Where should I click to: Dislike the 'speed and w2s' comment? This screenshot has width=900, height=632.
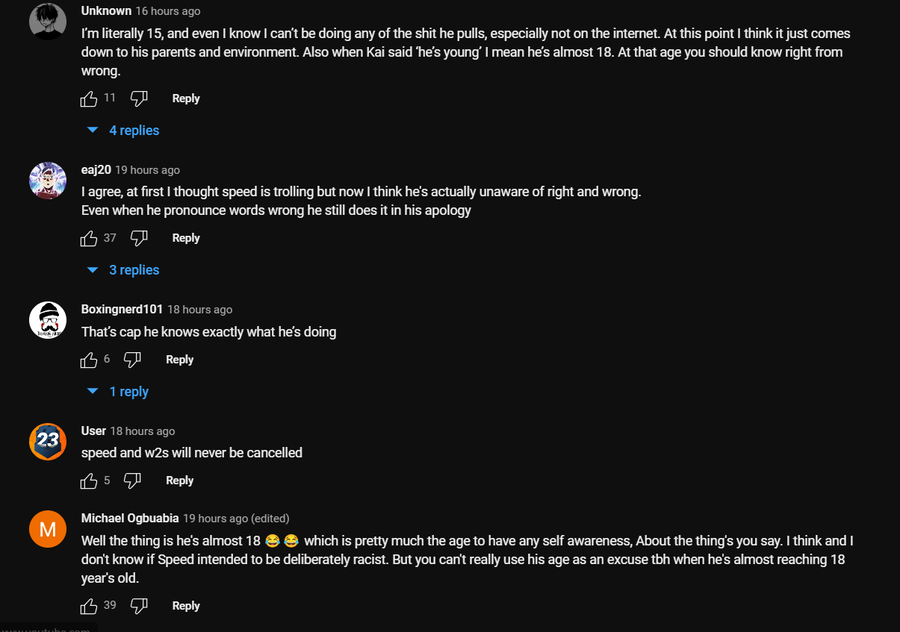pos(132,480)
